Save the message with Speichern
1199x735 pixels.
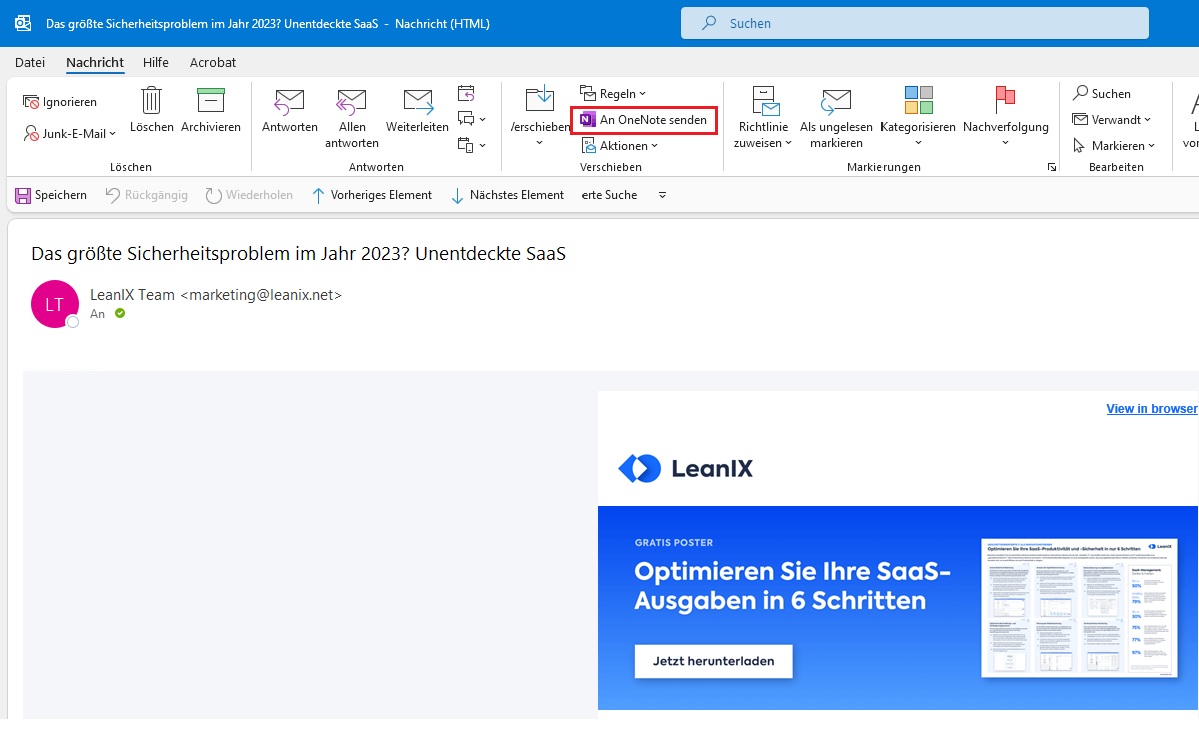(x=51, y=195)
